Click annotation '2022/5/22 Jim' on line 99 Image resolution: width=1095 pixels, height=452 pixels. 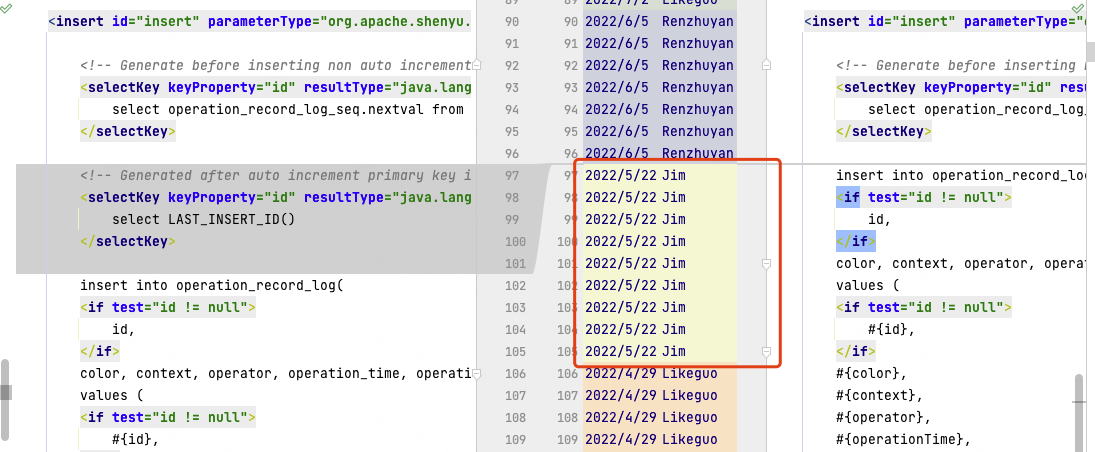point(635,219)
